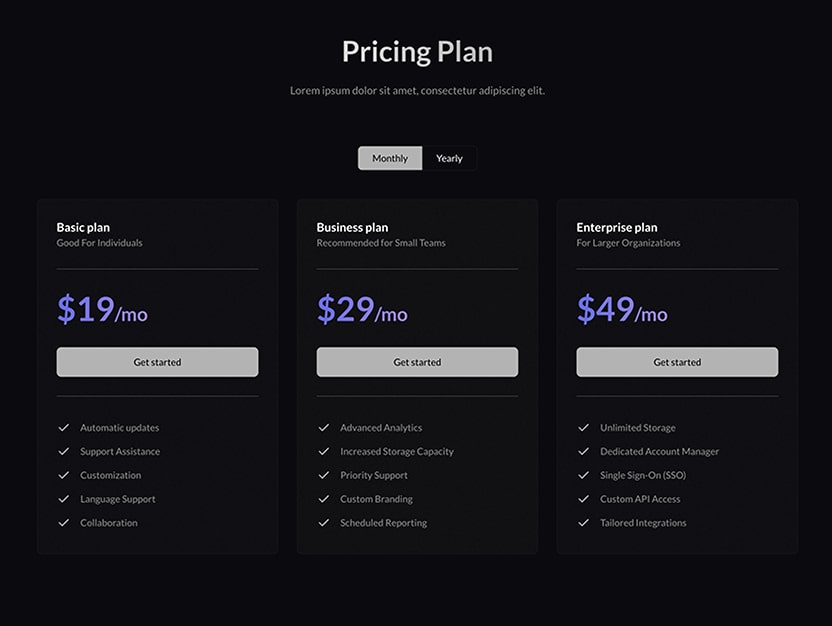The image size is (832, 626).
Task: Click the checkmark next to Priority Support
Action: 324,475
